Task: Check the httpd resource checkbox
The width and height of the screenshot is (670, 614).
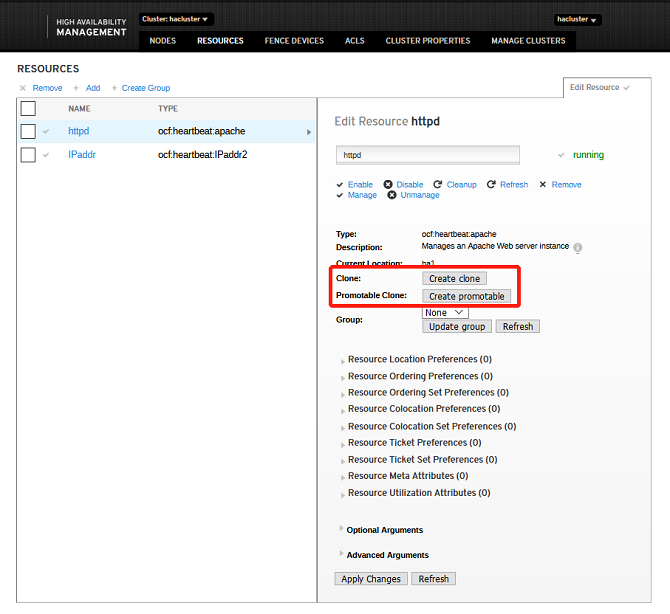Action: click(x=28, y=131)
